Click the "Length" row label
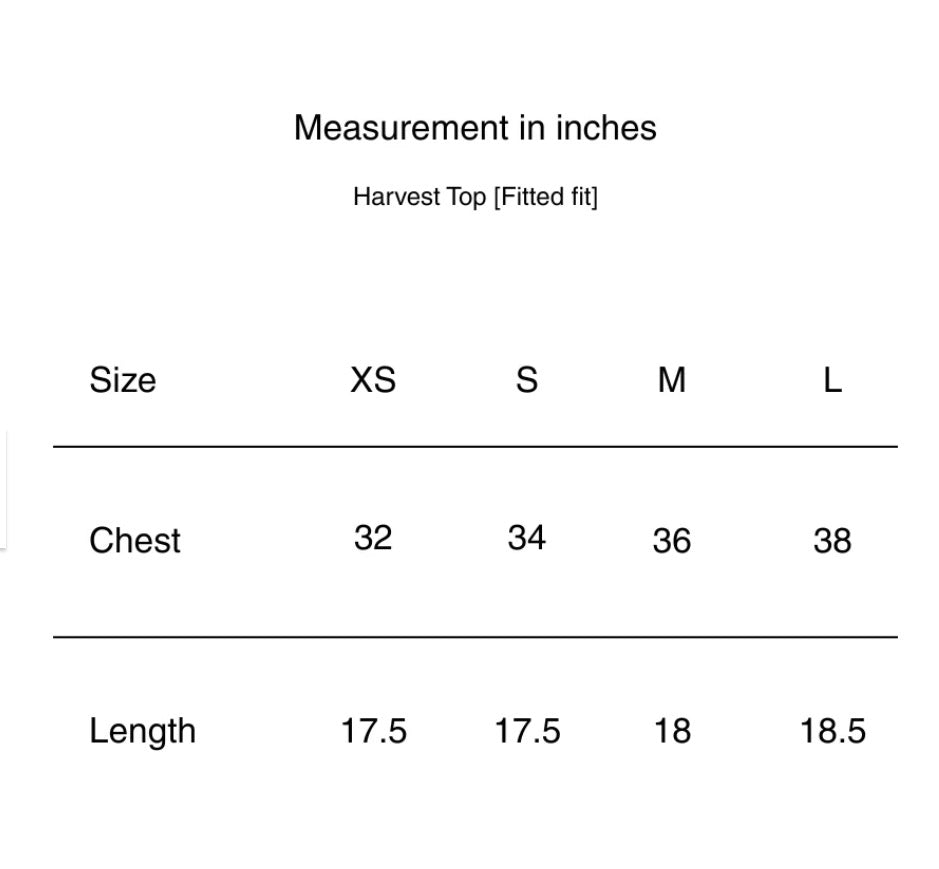The height and width of the screenshot is (869, 939). point(142,731)
